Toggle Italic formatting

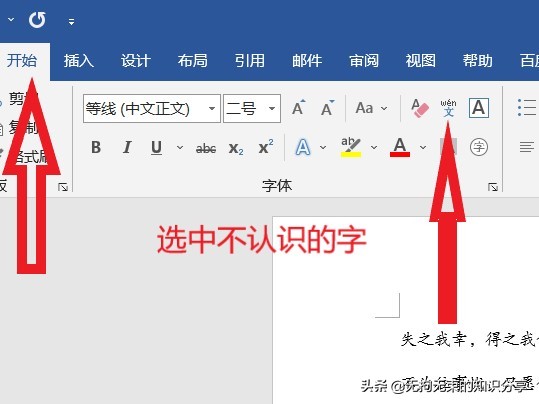(x=127, y=148)
